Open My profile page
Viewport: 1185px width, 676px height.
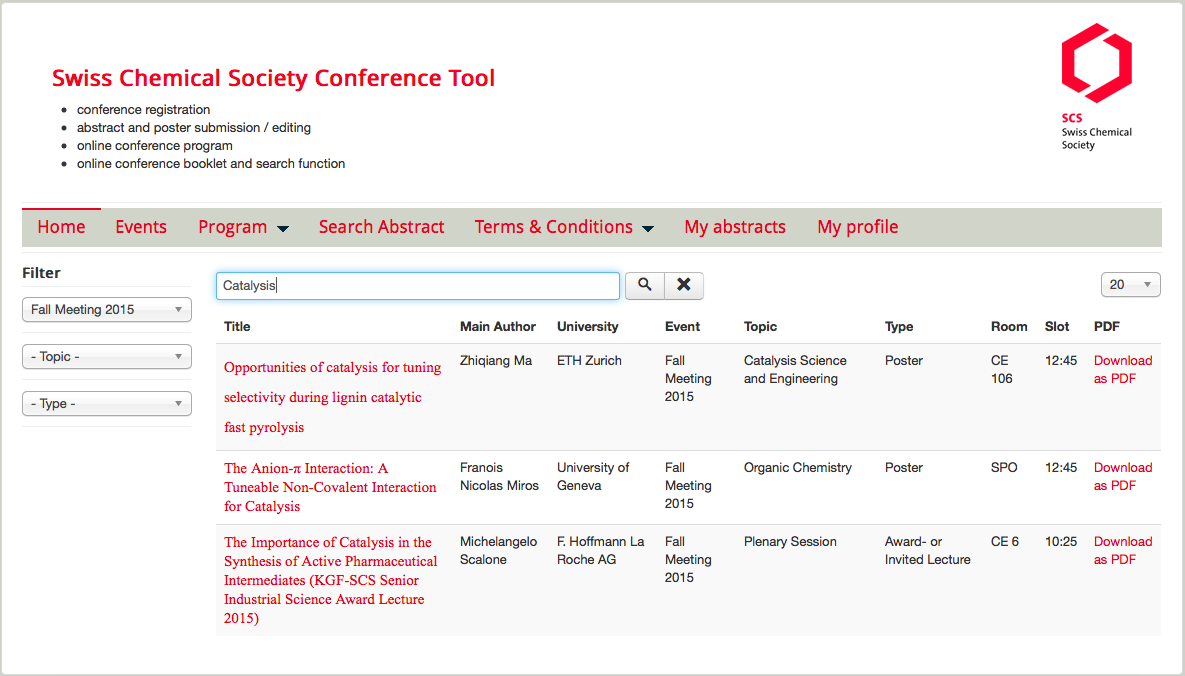click(x=857, y=227)
